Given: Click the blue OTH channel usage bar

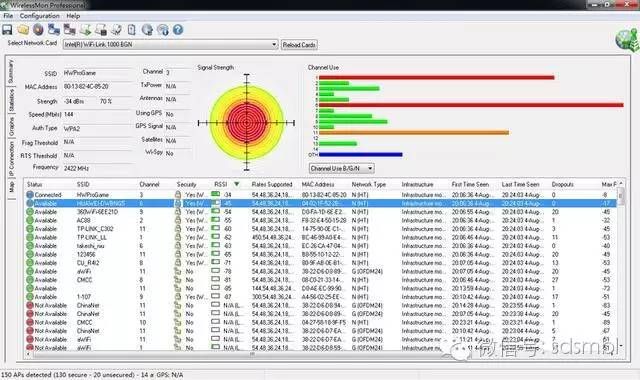Looking at the screenshot, I should (360, 155).
